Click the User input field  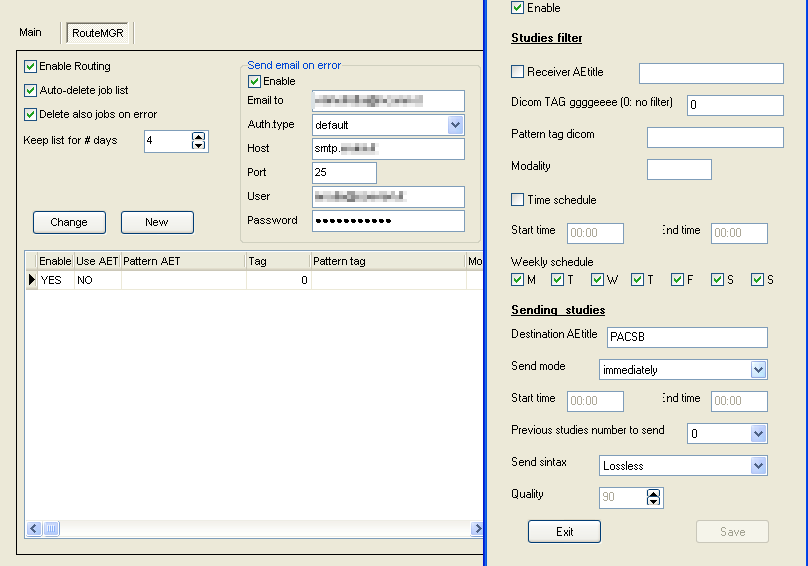[388, 196]
